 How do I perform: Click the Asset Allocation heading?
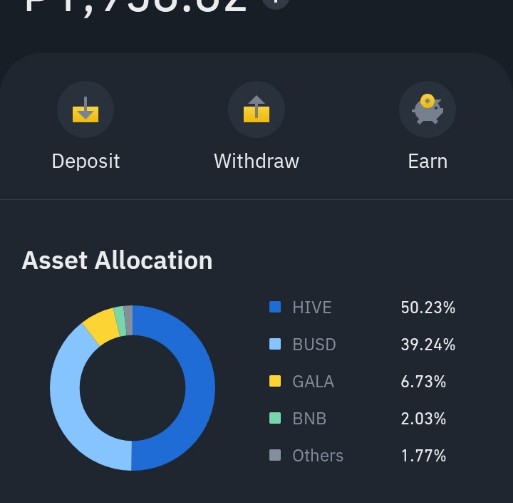click(117, 260)
